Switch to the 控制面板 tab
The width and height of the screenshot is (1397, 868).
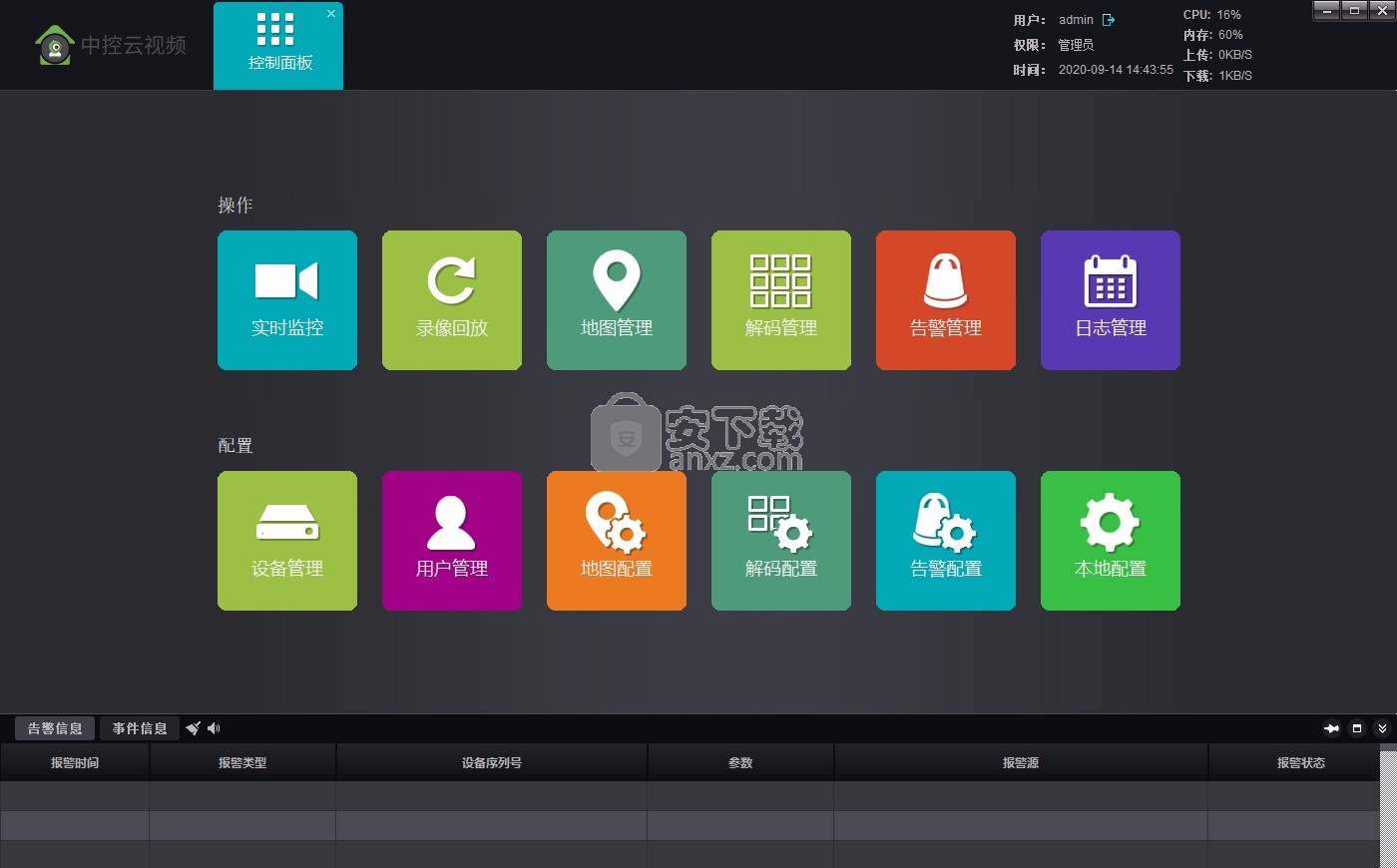278,46
